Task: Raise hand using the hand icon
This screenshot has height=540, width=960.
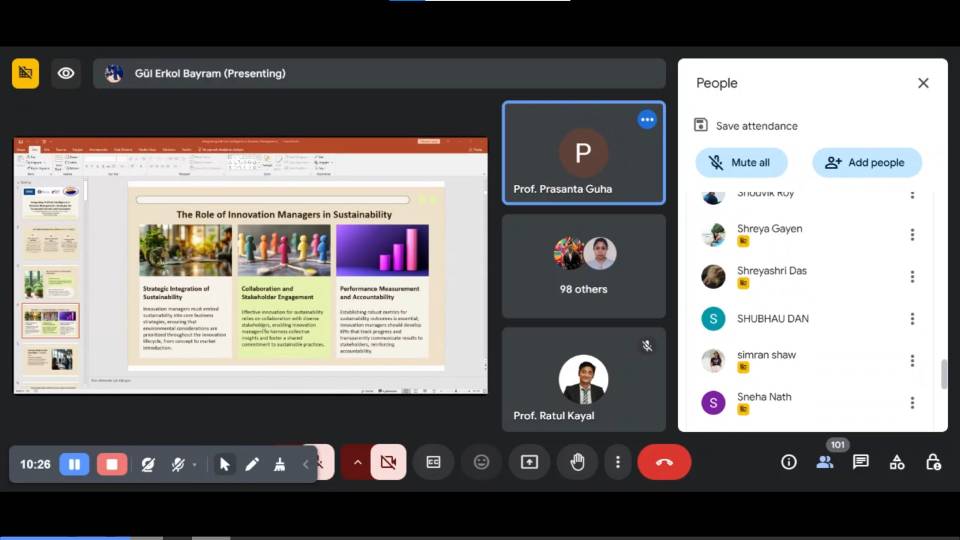Action: (577, 462)
